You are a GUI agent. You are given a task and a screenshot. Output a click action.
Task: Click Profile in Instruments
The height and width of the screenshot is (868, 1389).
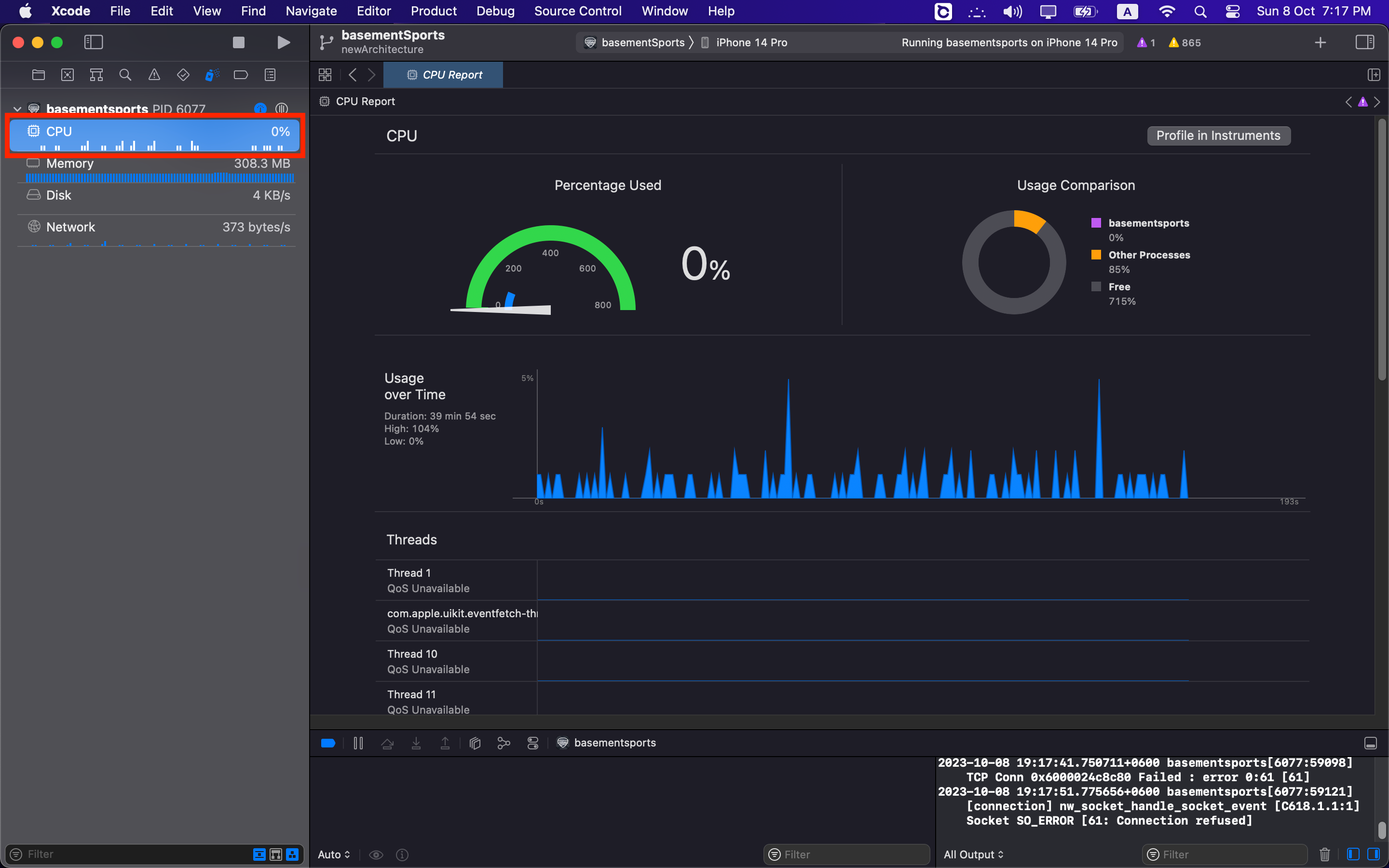(x=1219, y=136)
